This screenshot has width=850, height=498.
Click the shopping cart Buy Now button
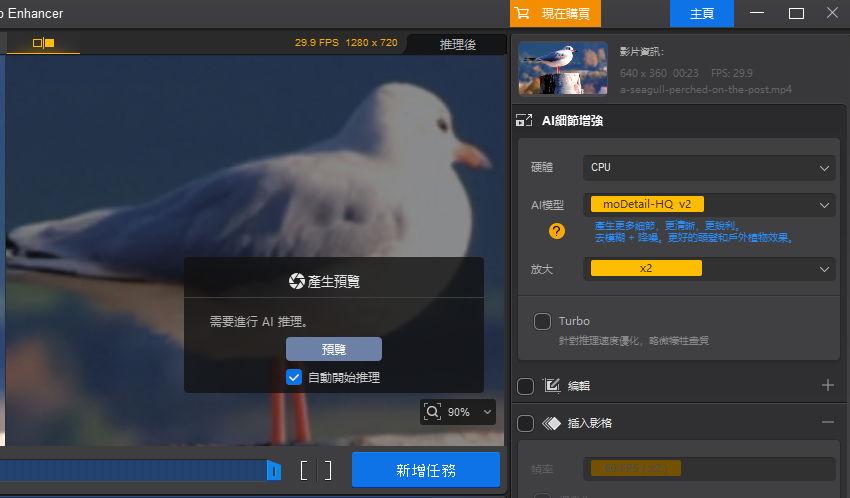click(x=555, y=14)
